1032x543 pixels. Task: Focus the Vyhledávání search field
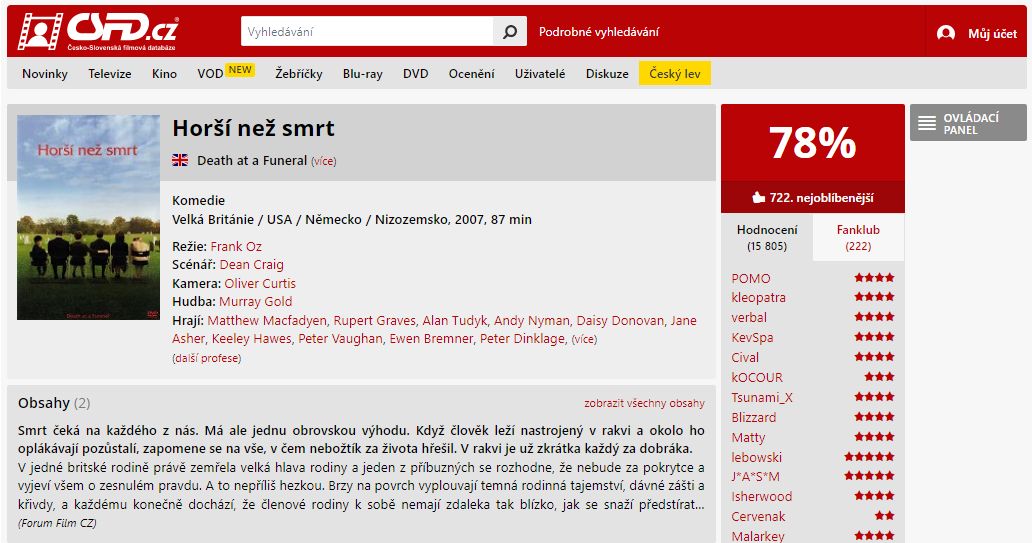point(367,32)
